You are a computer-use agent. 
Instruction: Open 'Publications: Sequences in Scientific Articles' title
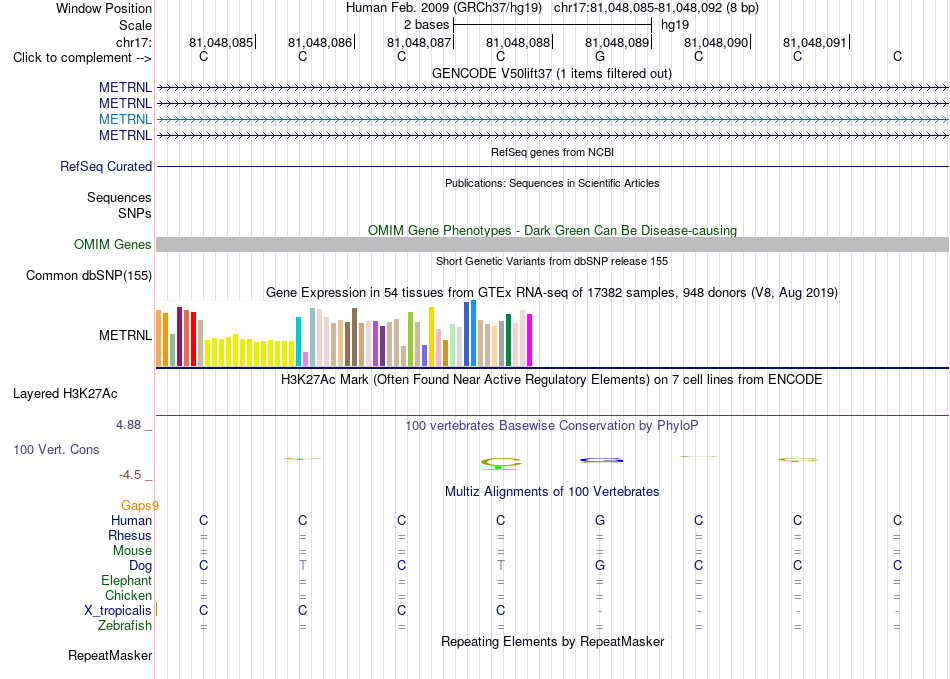(x=552, y=183)
